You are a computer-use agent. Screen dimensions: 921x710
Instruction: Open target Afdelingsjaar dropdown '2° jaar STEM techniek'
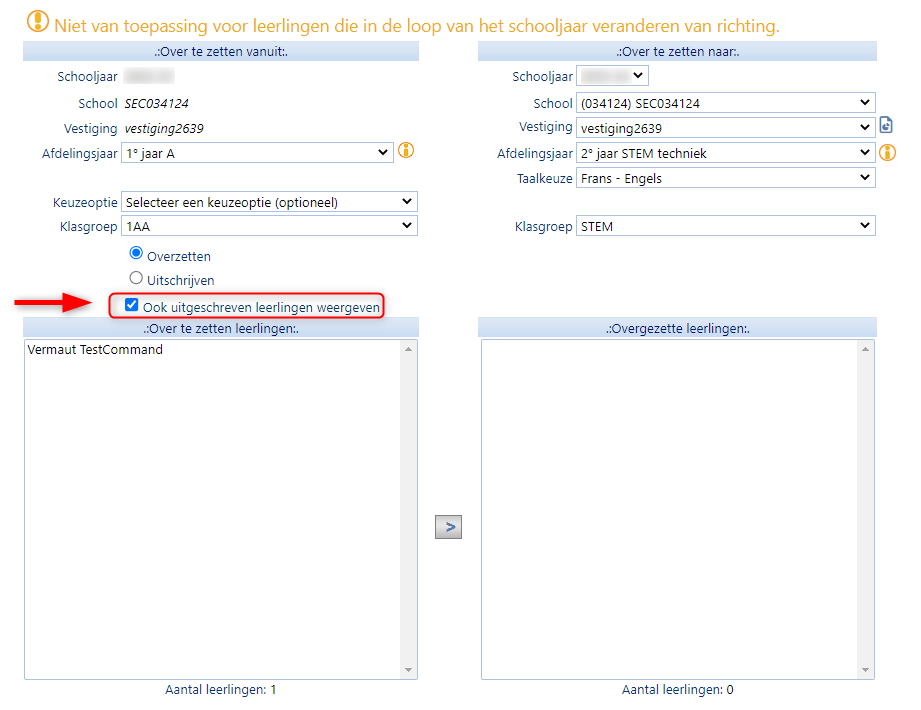click(725, 153)
